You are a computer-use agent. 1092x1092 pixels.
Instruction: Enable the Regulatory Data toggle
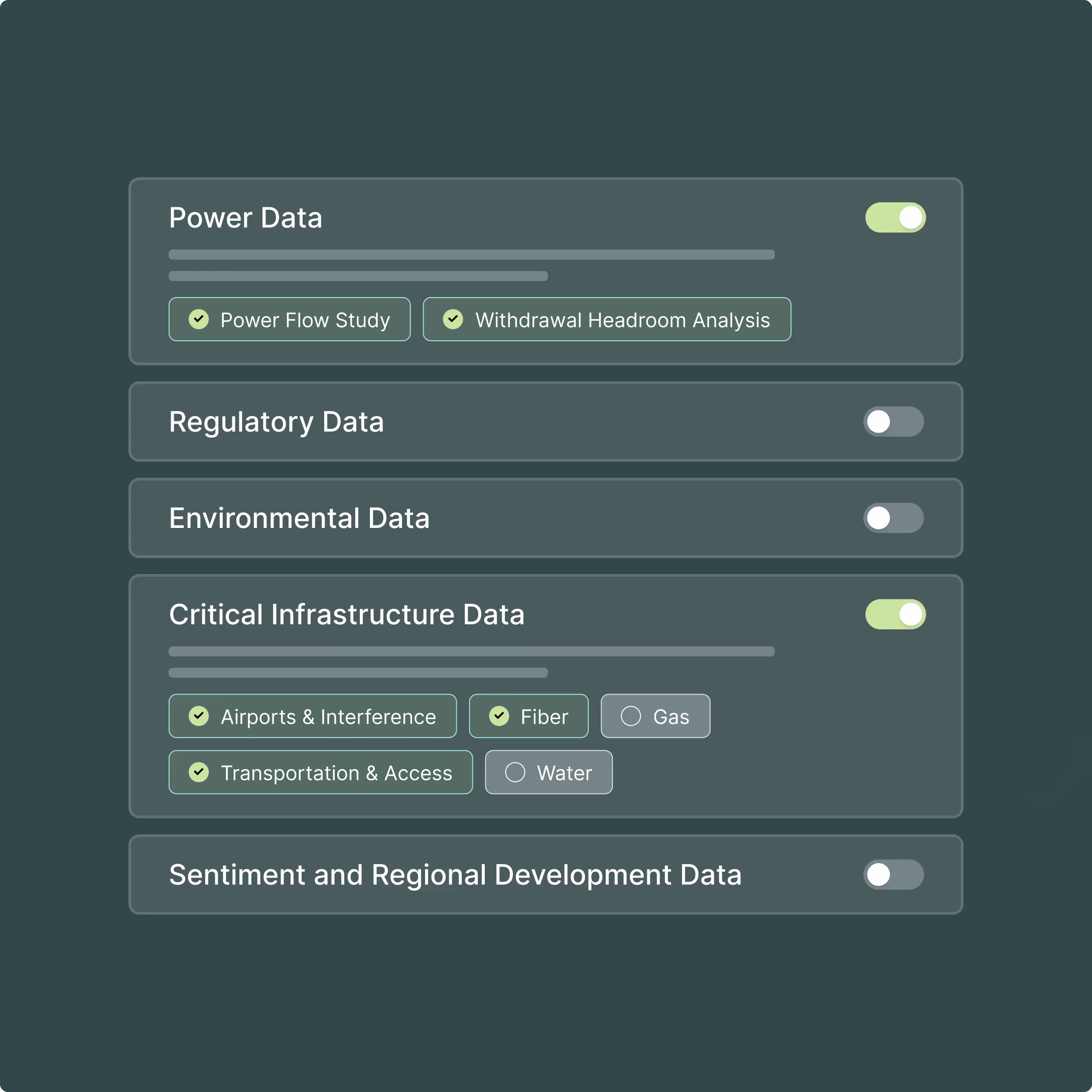click(x=893, y=422)
